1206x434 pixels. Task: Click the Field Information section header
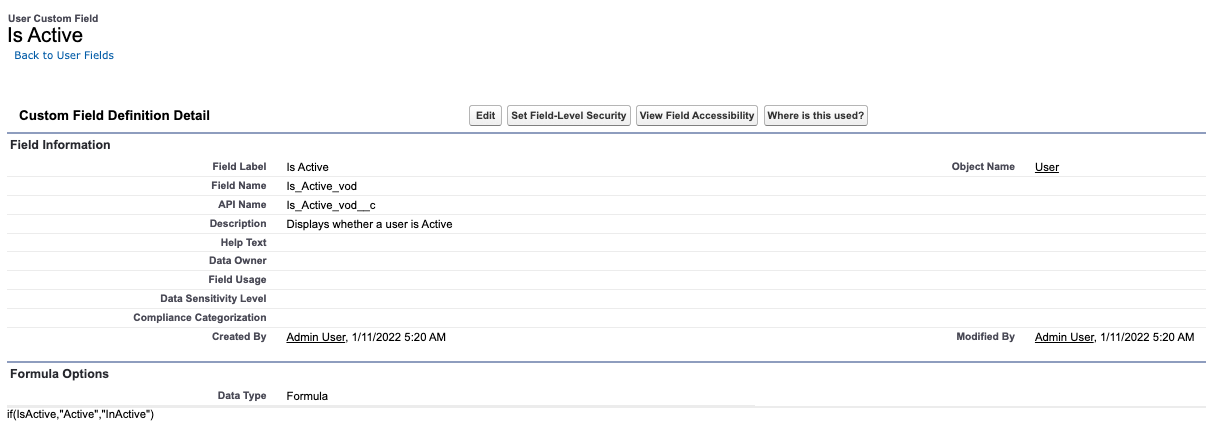click(x=60, y=145)
